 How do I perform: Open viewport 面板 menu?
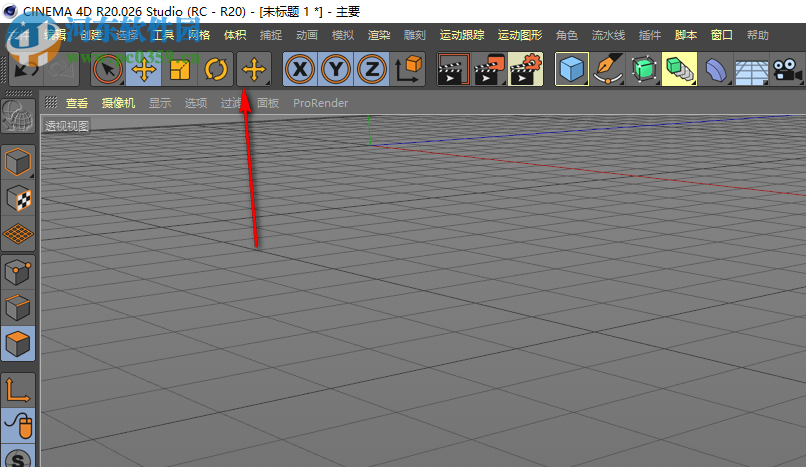pyautogui.click(x=268, y=103)
